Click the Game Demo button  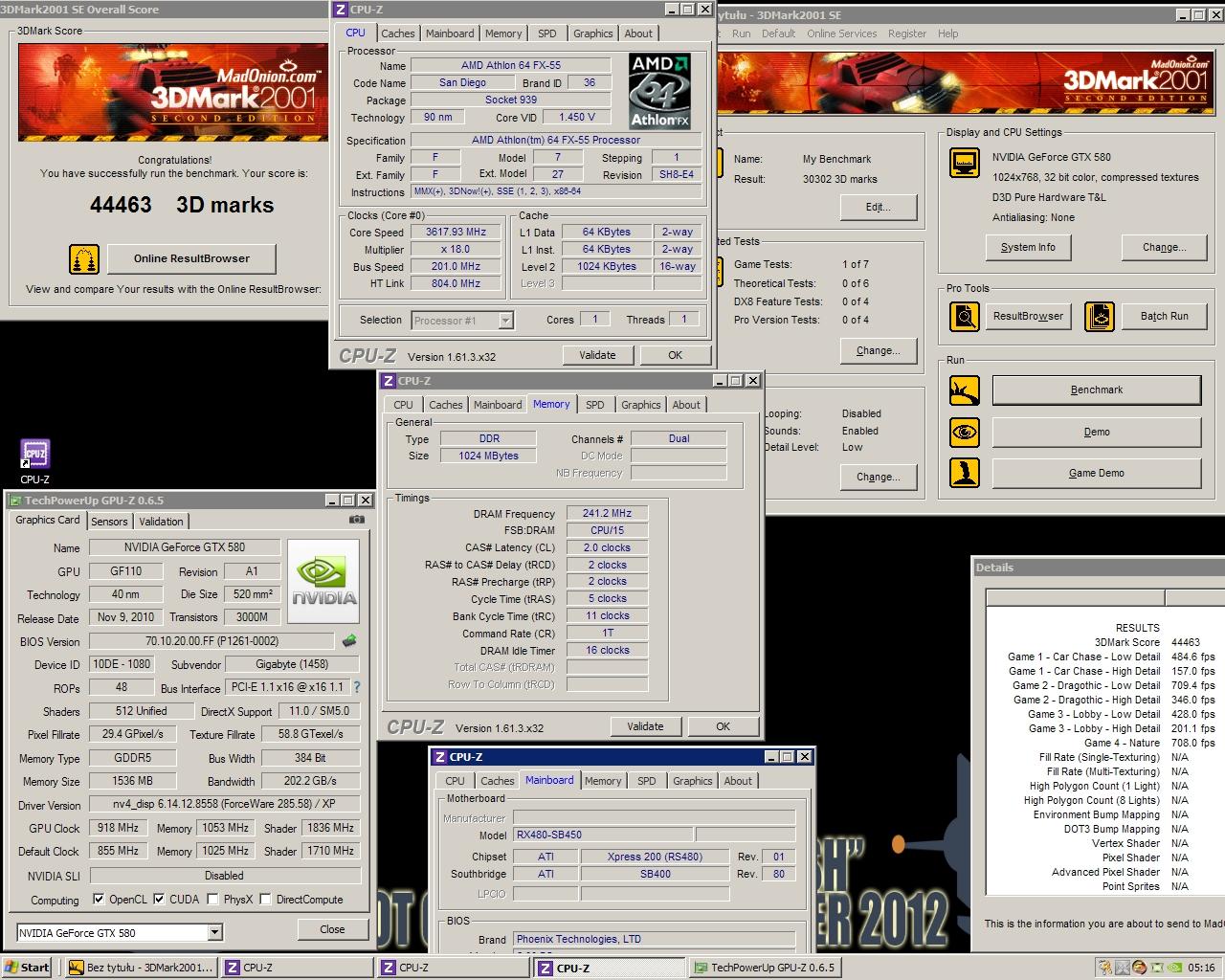(x=1097, y=473)
